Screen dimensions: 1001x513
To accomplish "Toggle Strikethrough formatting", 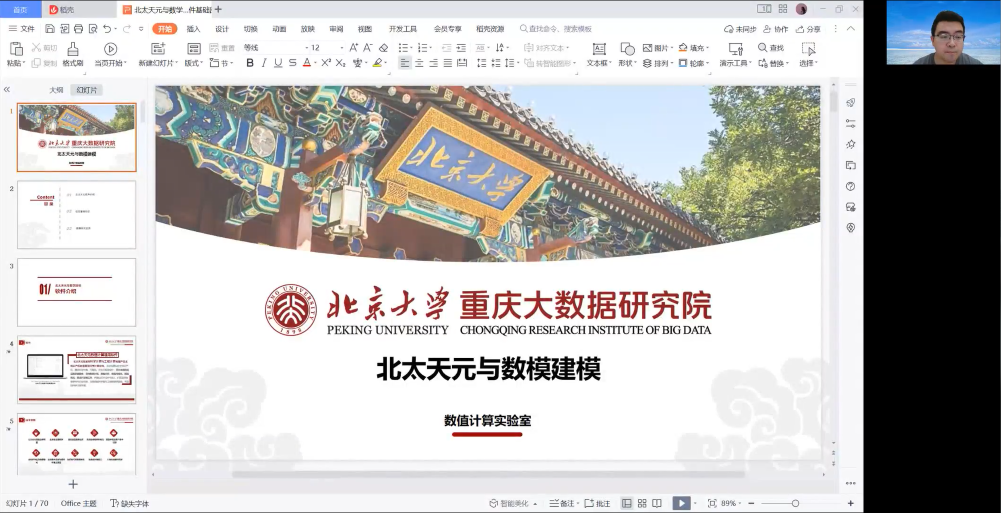I will click(x=292, y=63).
